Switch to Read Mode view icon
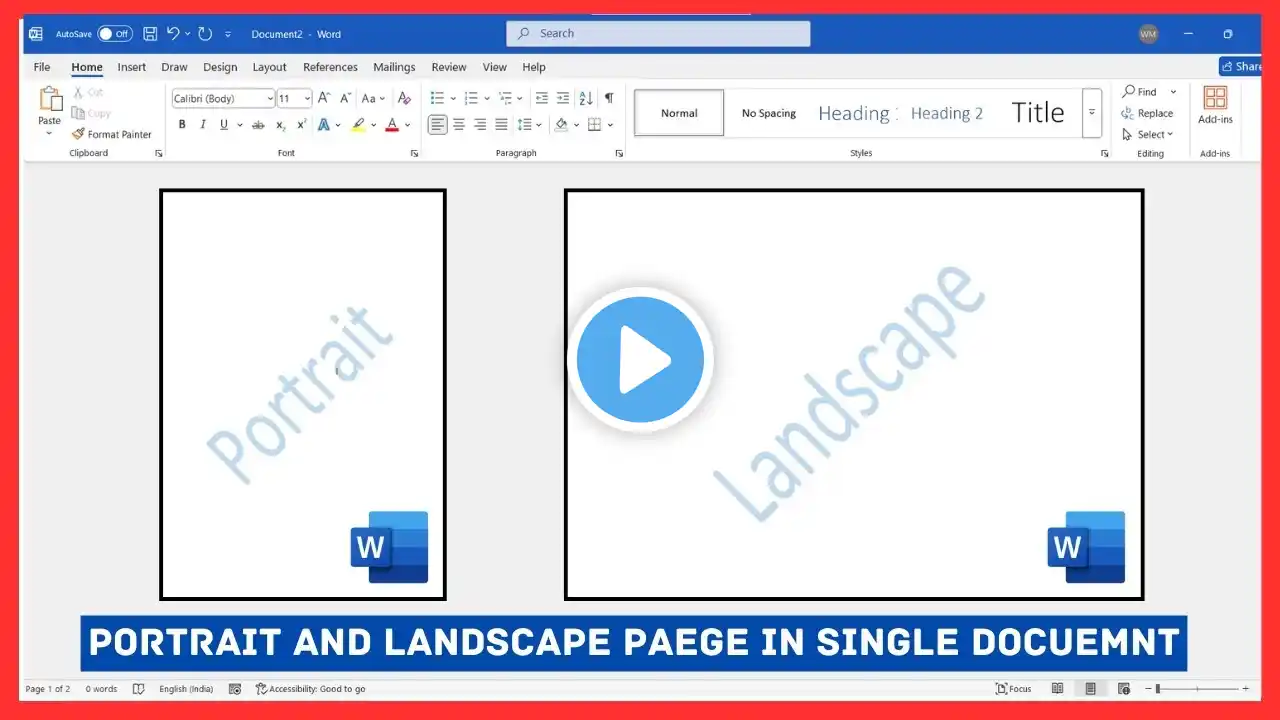1280x720 pixels. [1057, 689]
